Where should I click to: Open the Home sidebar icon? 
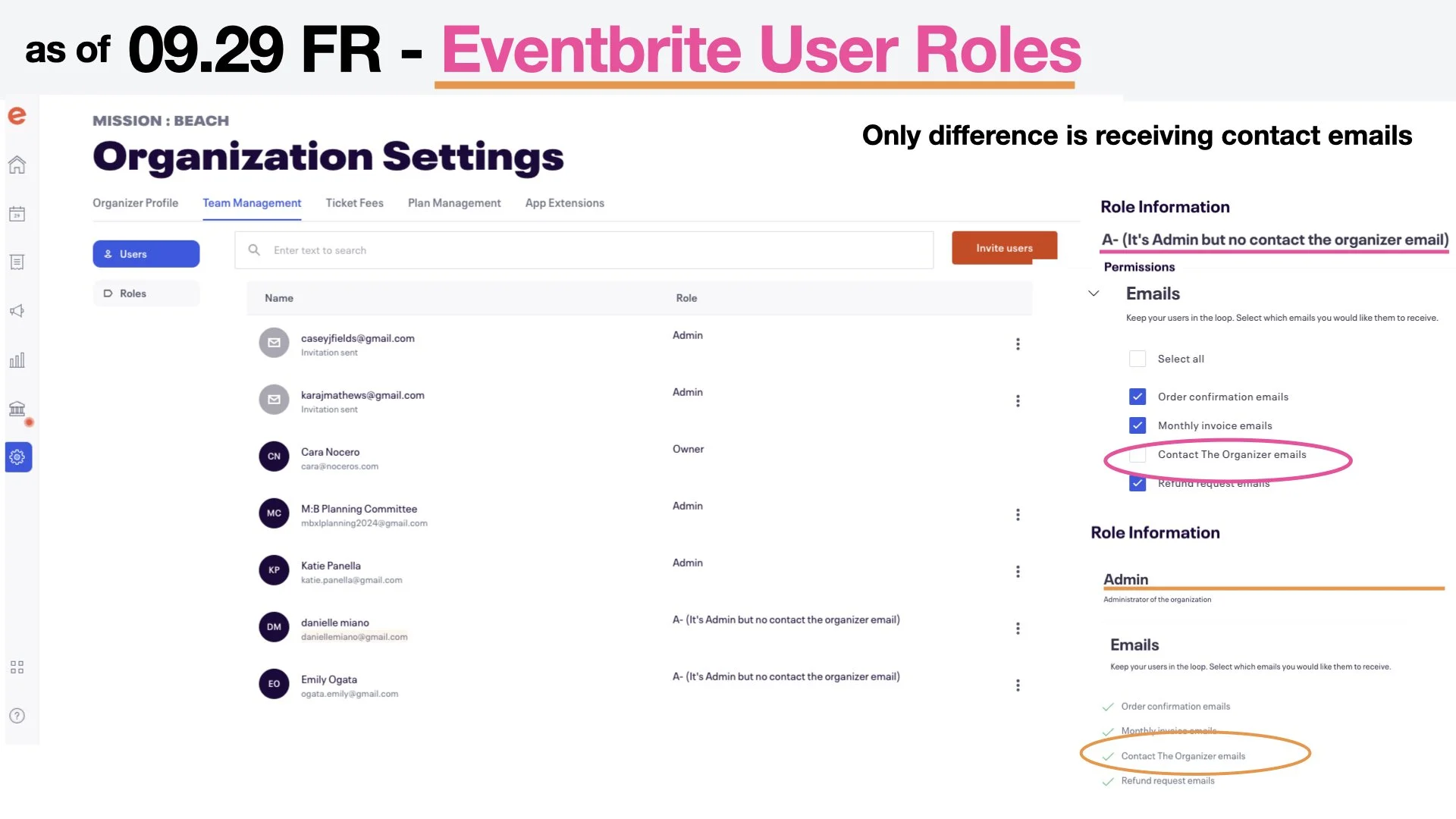pyautogui.click(x=17, y=165)
